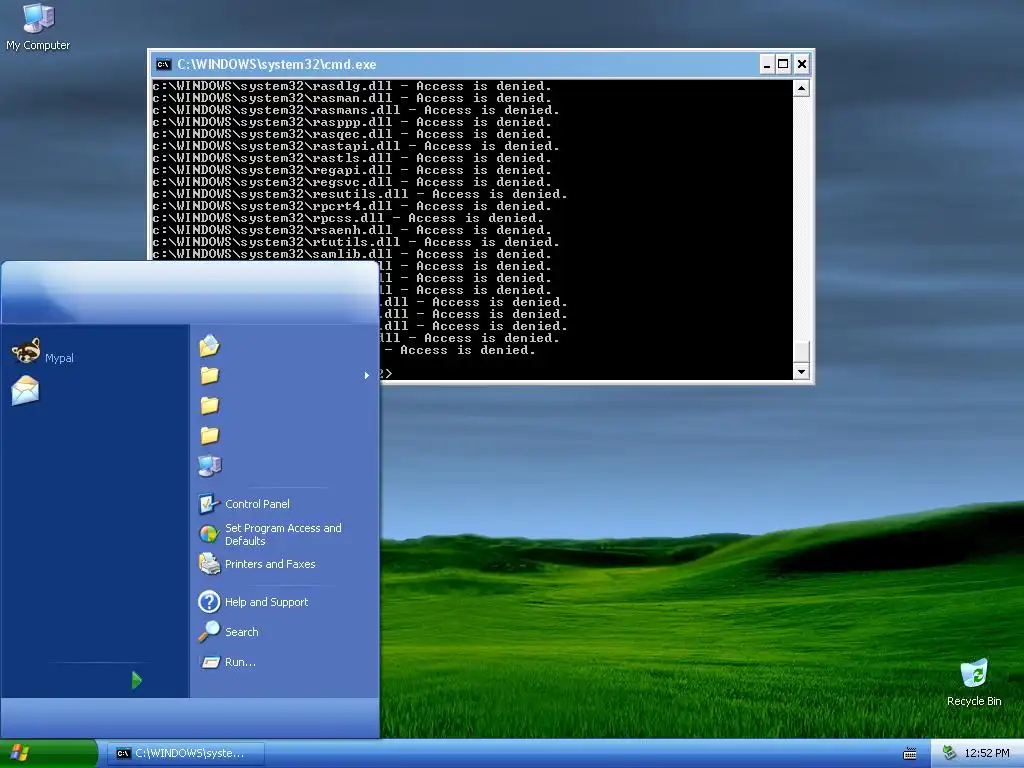The height and width of the screenshot is (768, 1024).
Task: Open Printers and Faxes
Action: (x=270, y=564)
